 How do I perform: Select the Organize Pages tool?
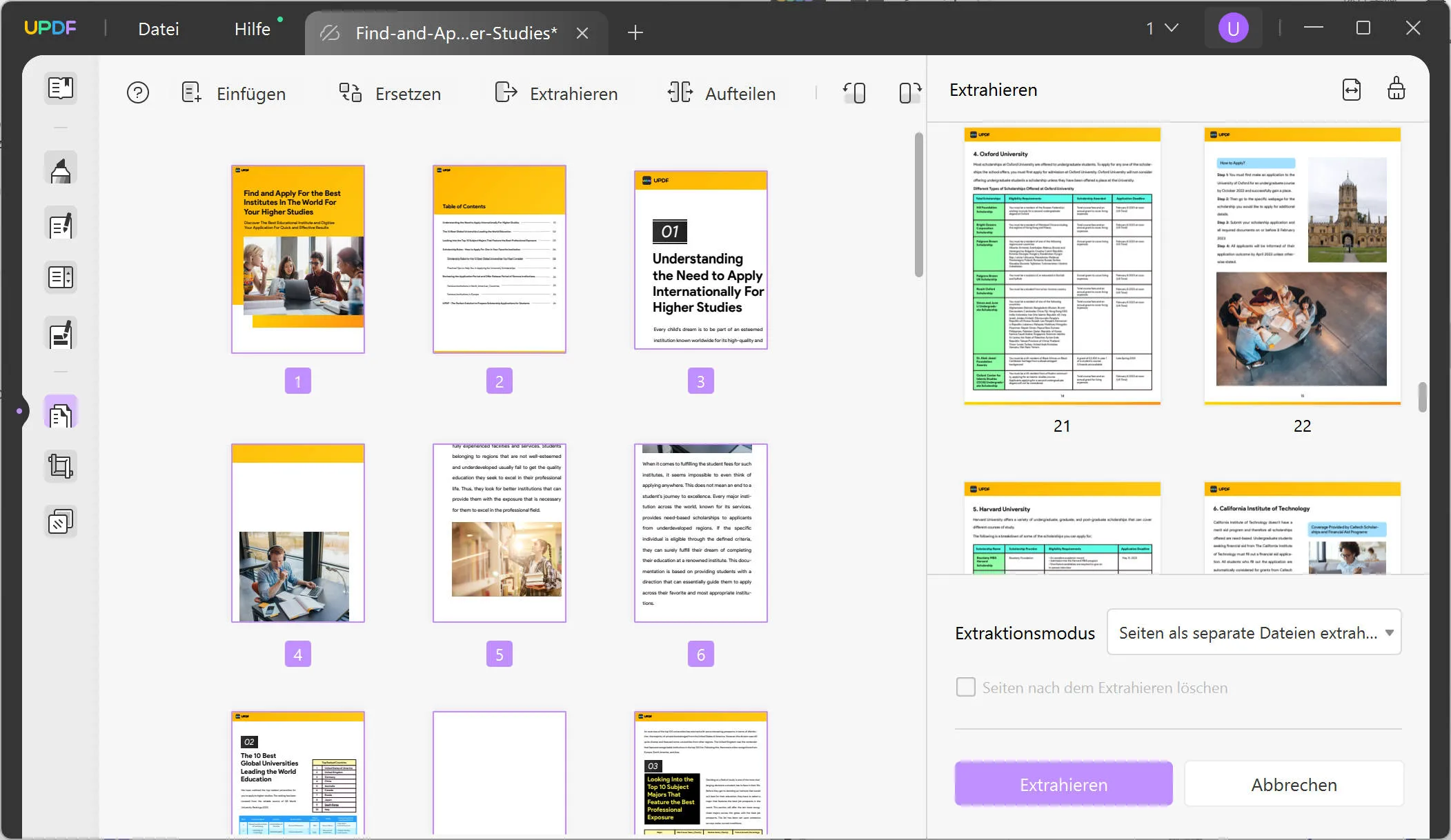61,412
